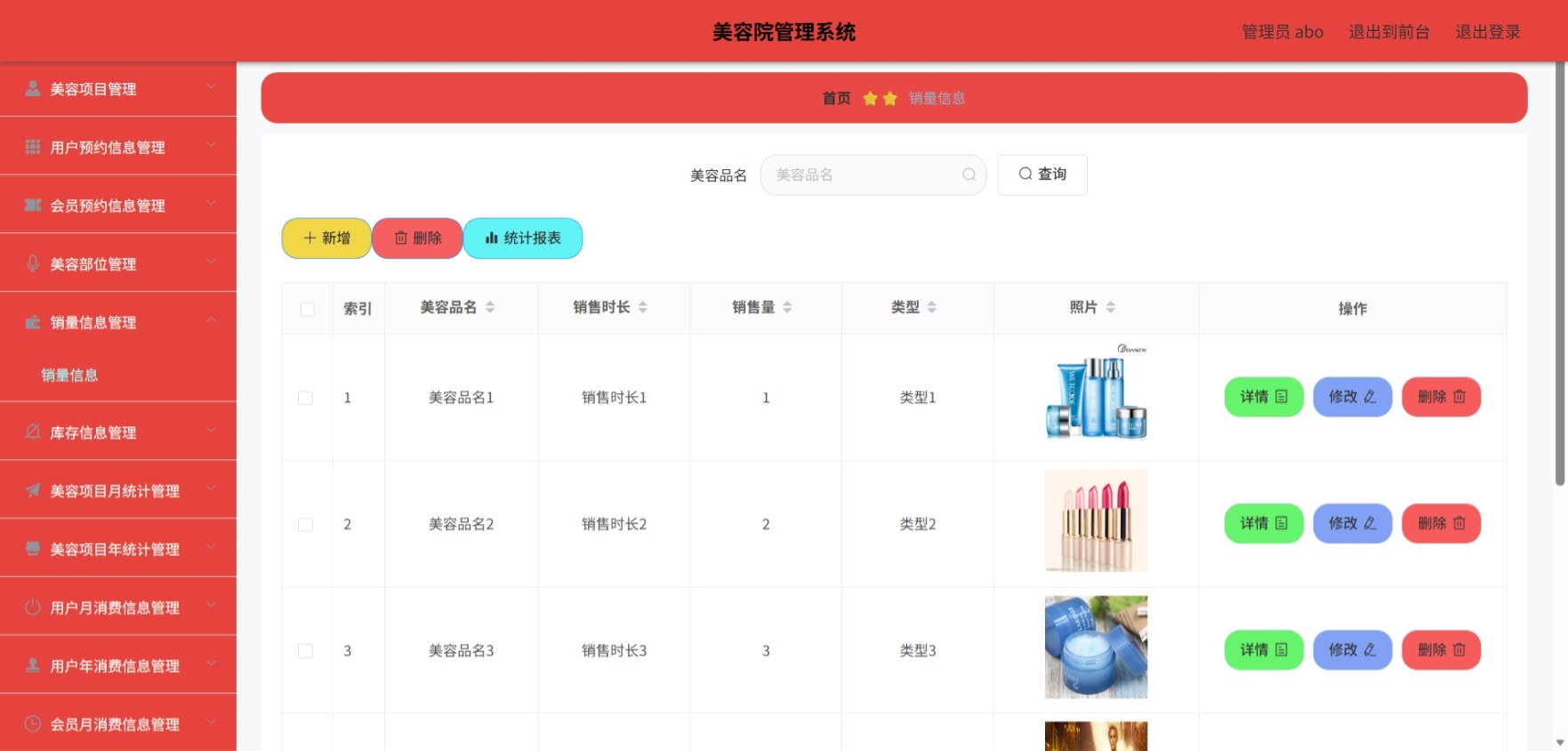Expand the 用户月消费信息管理 menu chevron
This screenshot has width=1568, height=751.
tap(211, 605)
